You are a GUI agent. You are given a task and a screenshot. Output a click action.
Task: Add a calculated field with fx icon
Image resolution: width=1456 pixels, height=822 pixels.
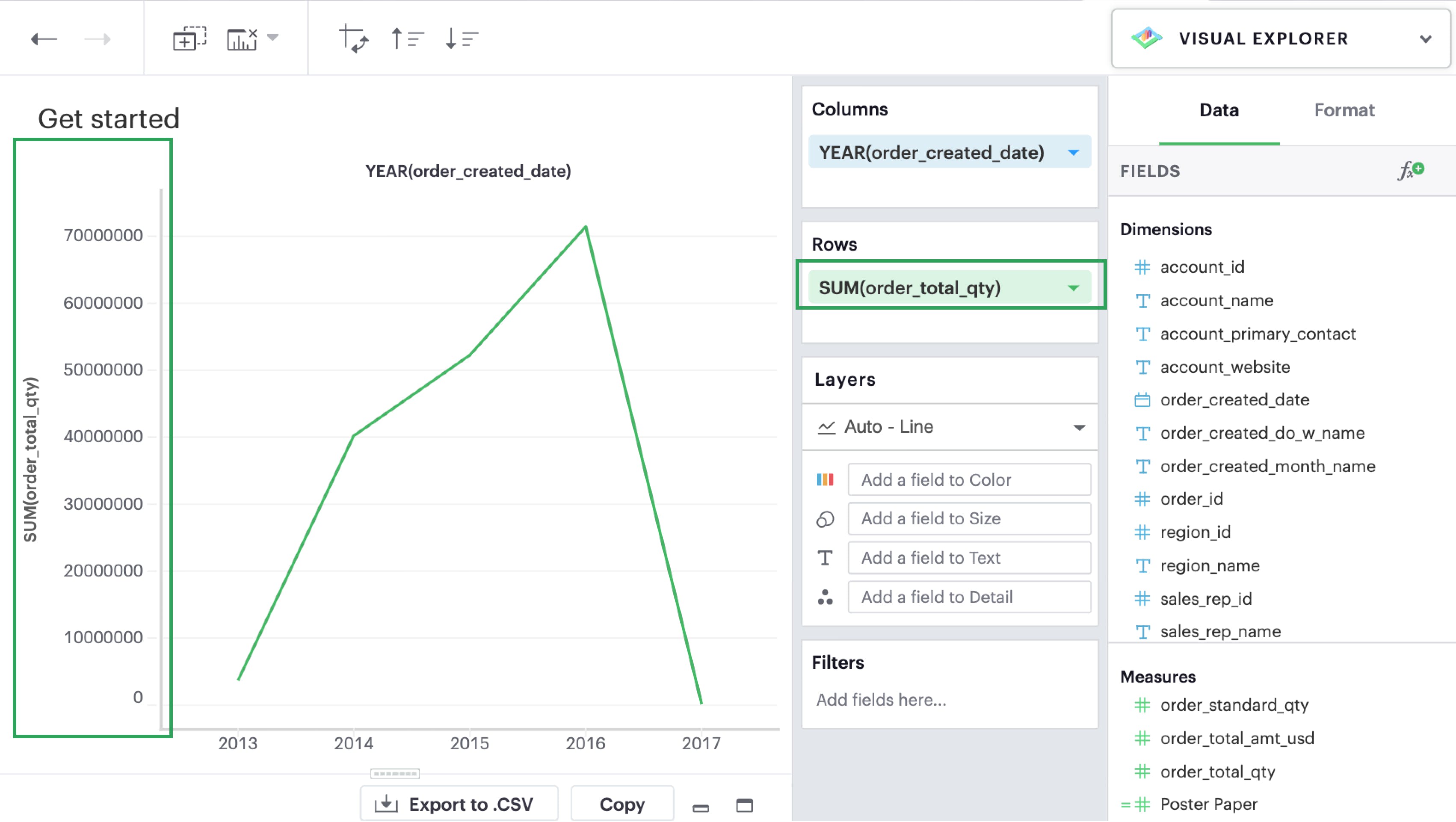(x=1410, y=170)
